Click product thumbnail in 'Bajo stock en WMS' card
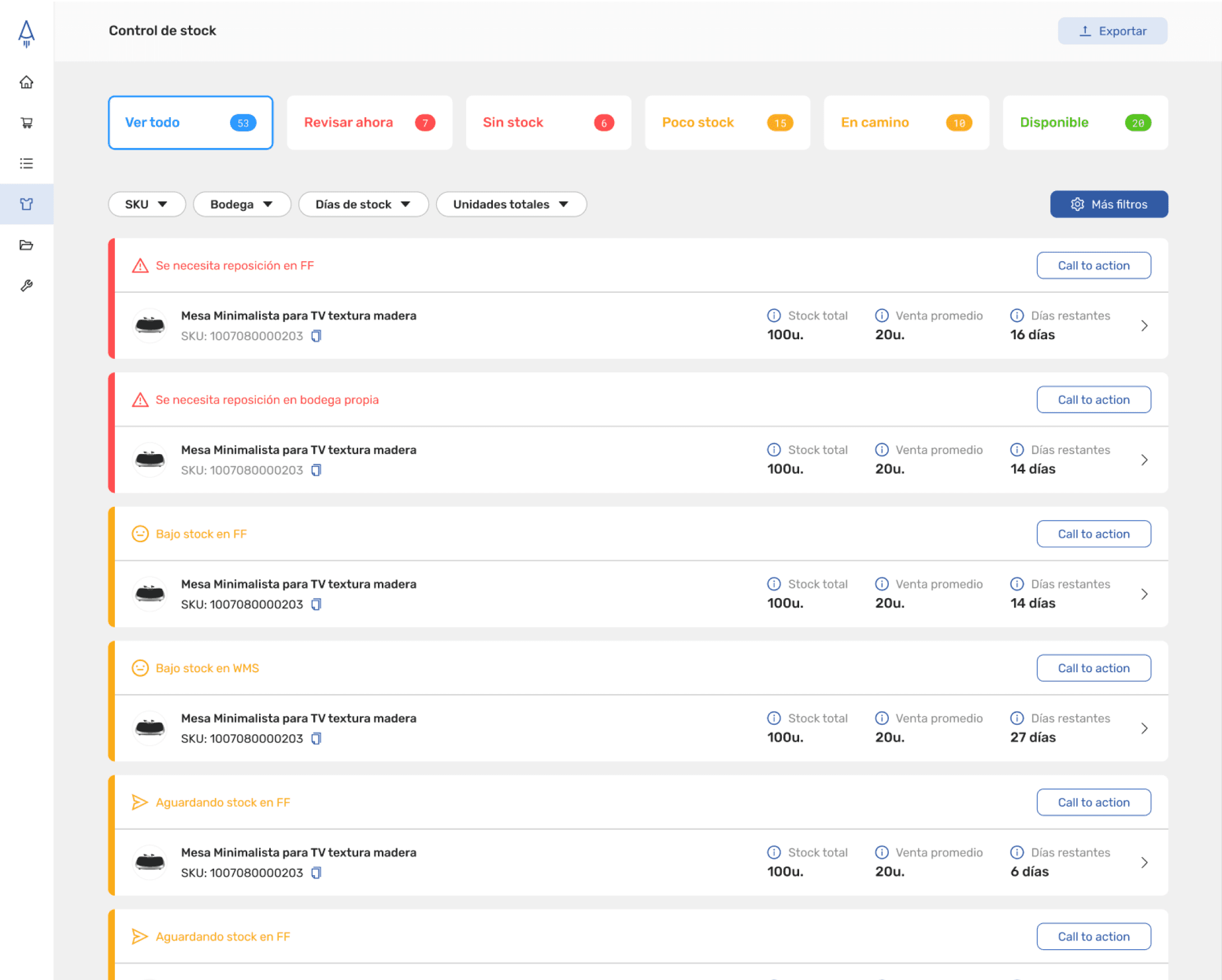The width and height of the screenshot is (1222, 980). click(x=150, y=728)
